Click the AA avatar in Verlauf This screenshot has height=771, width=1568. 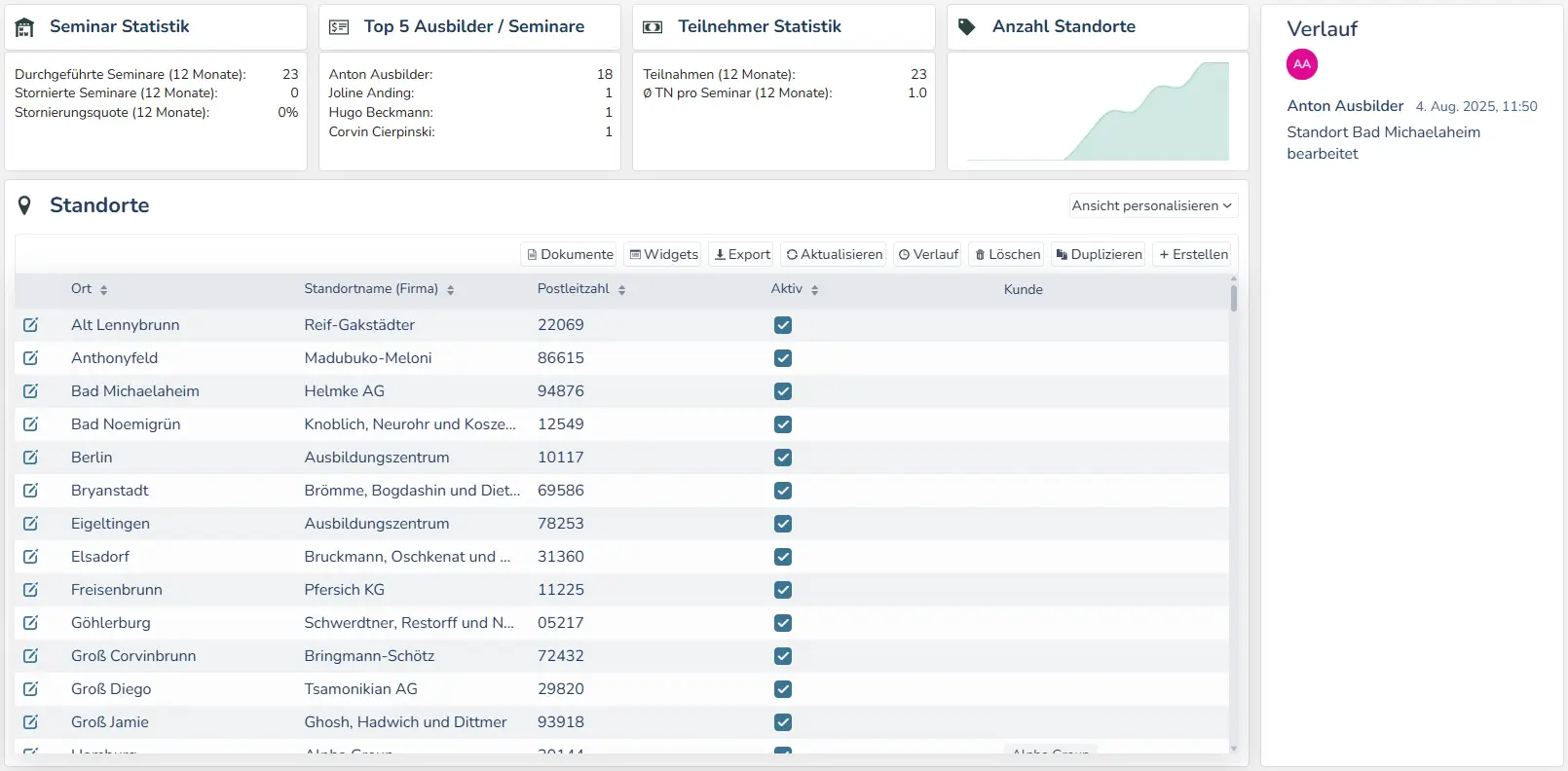1302,64
